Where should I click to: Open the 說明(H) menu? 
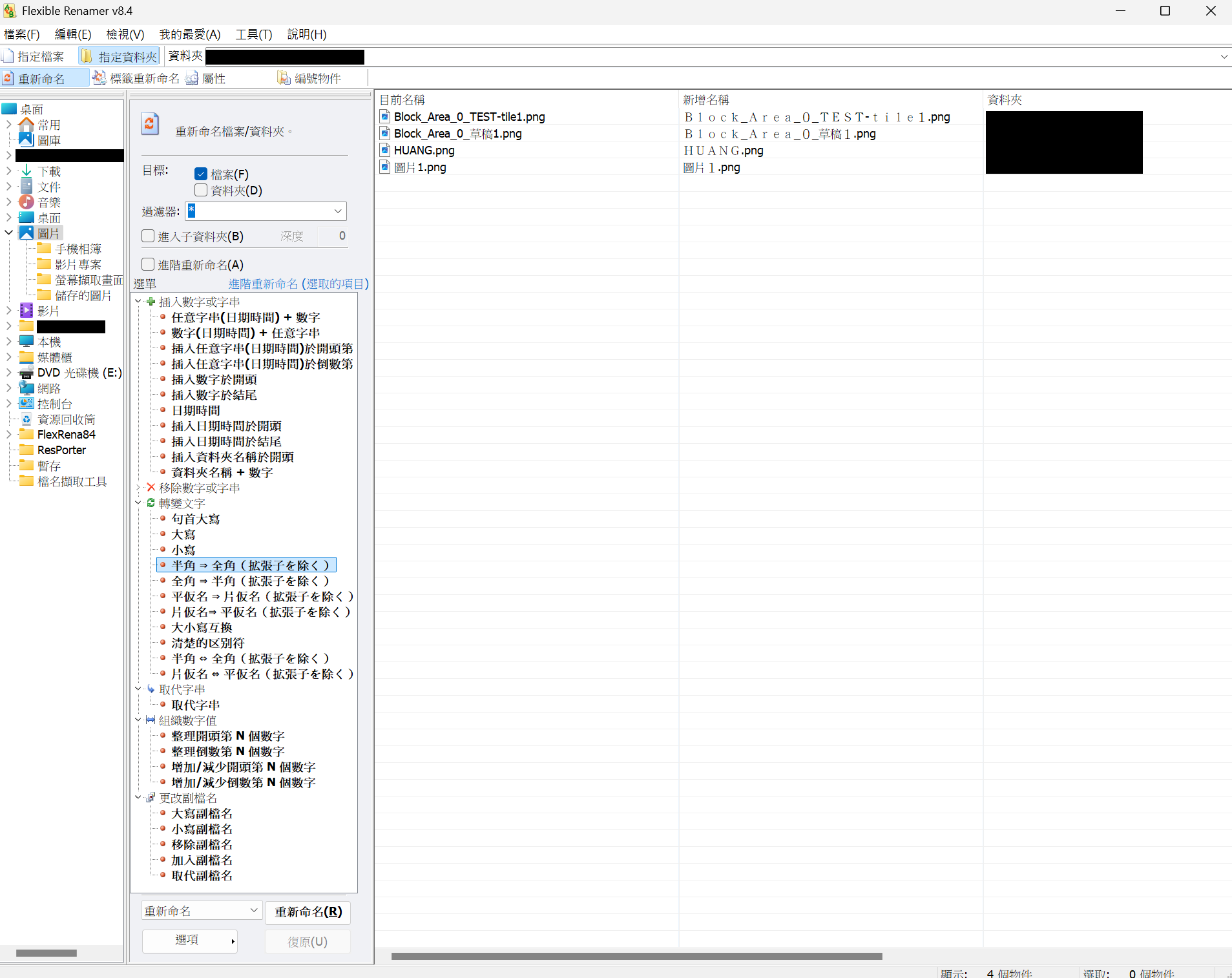point(307,34)
